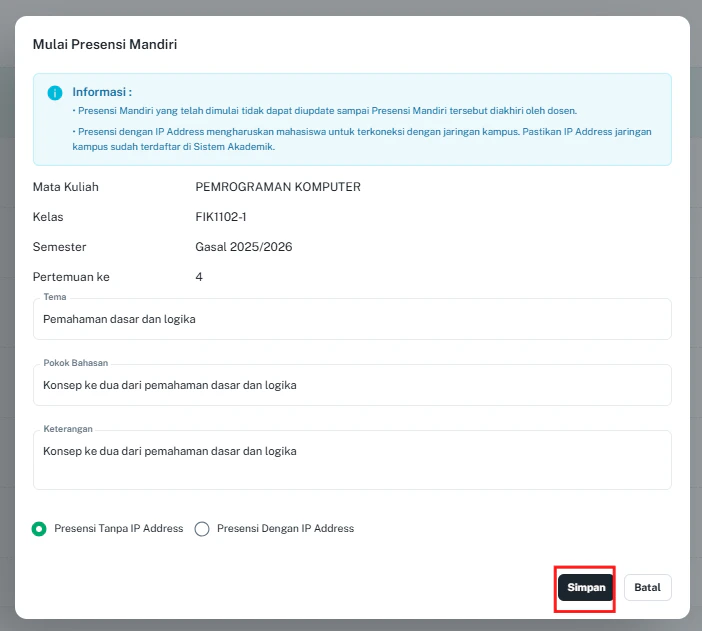Focus the Pokok Bahasan input field

point(352,385)
